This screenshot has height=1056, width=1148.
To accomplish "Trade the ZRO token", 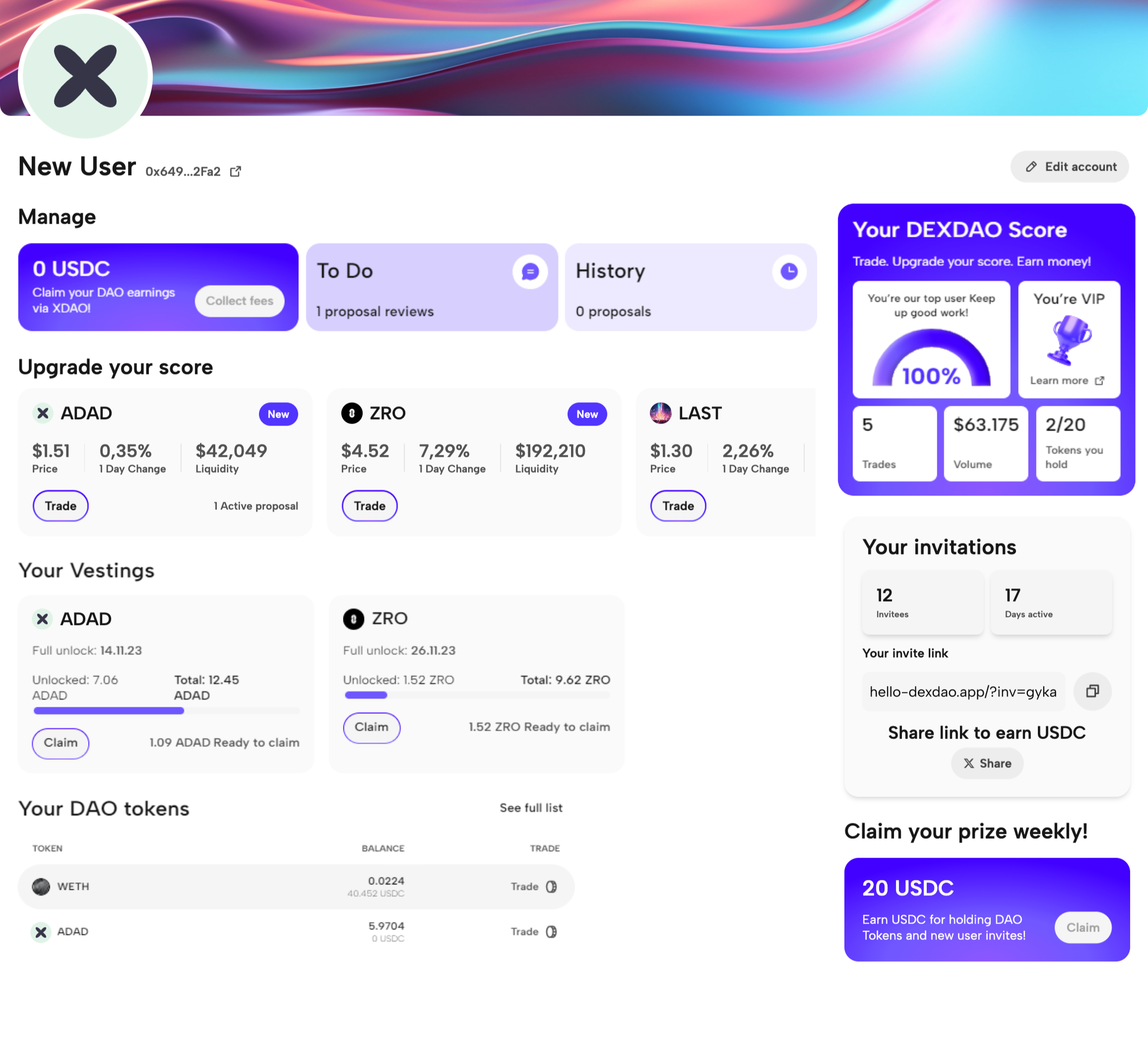I will click(x=369, y=506).
